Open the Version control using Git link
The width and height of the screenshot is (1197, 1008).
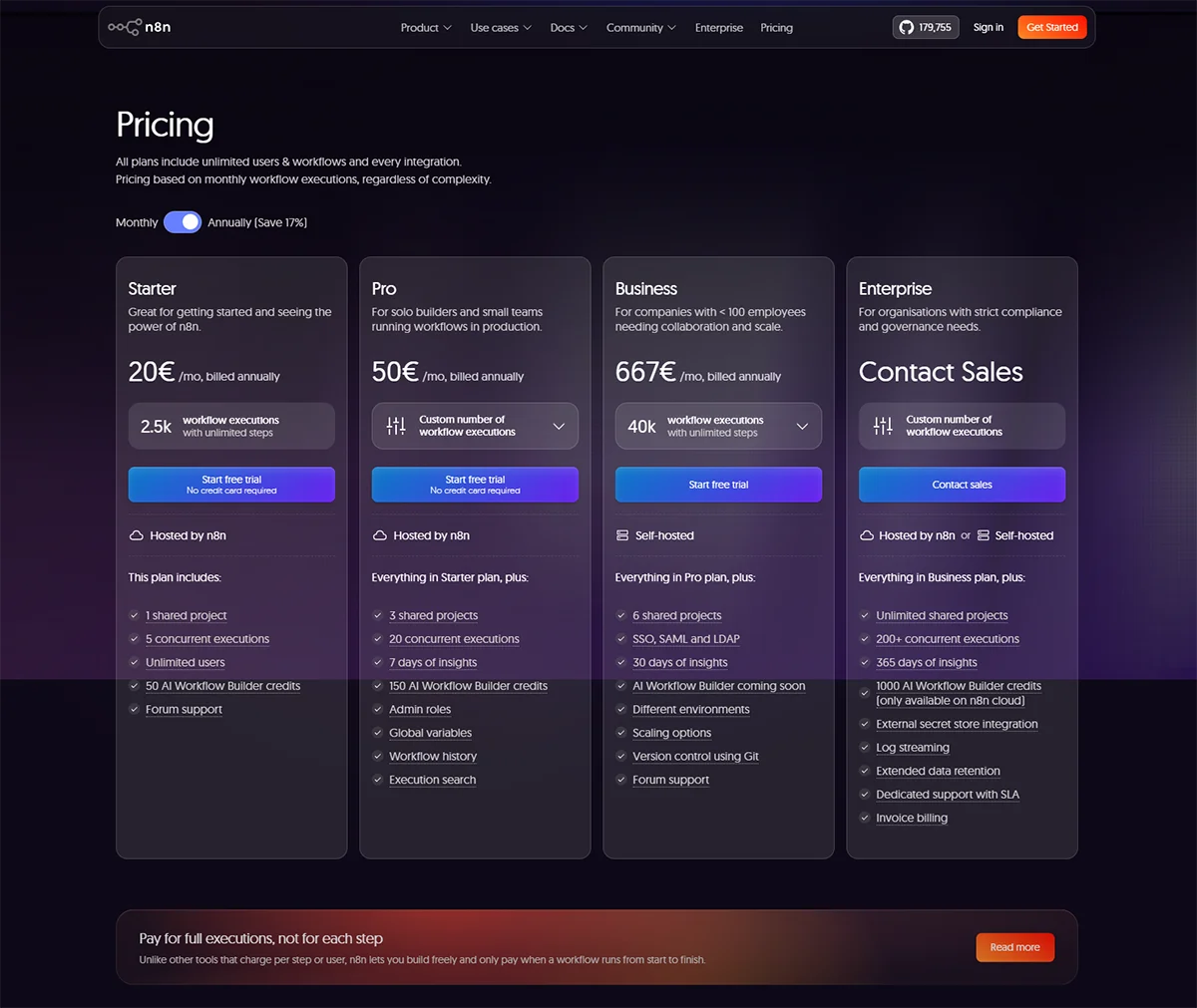pos(695,757)
